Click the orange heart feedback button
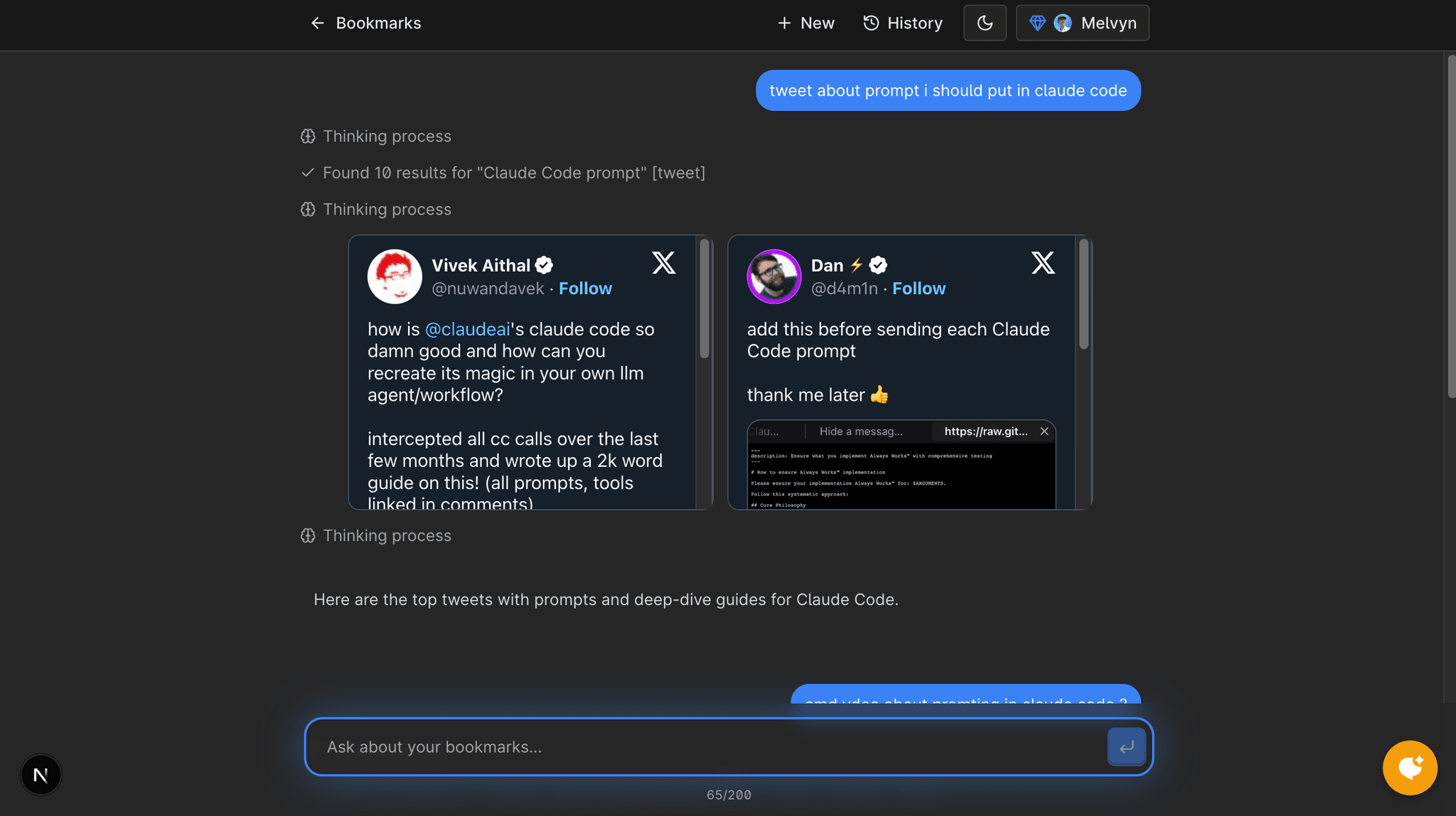The height and width of the screenshot is (816, 1456). pos(1410,768)
